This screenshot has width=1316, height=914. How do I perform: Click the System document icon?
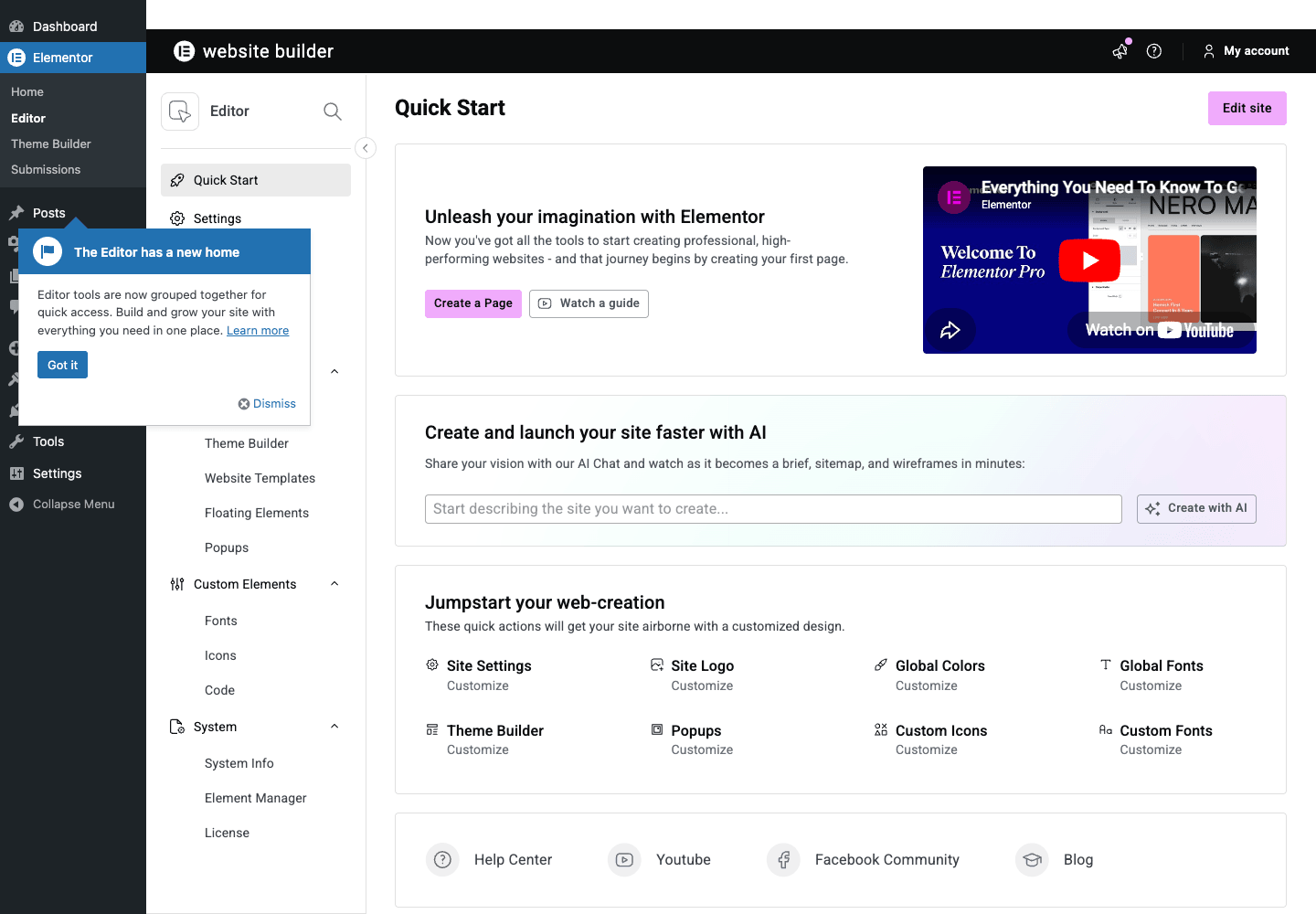tap(177, 727)
